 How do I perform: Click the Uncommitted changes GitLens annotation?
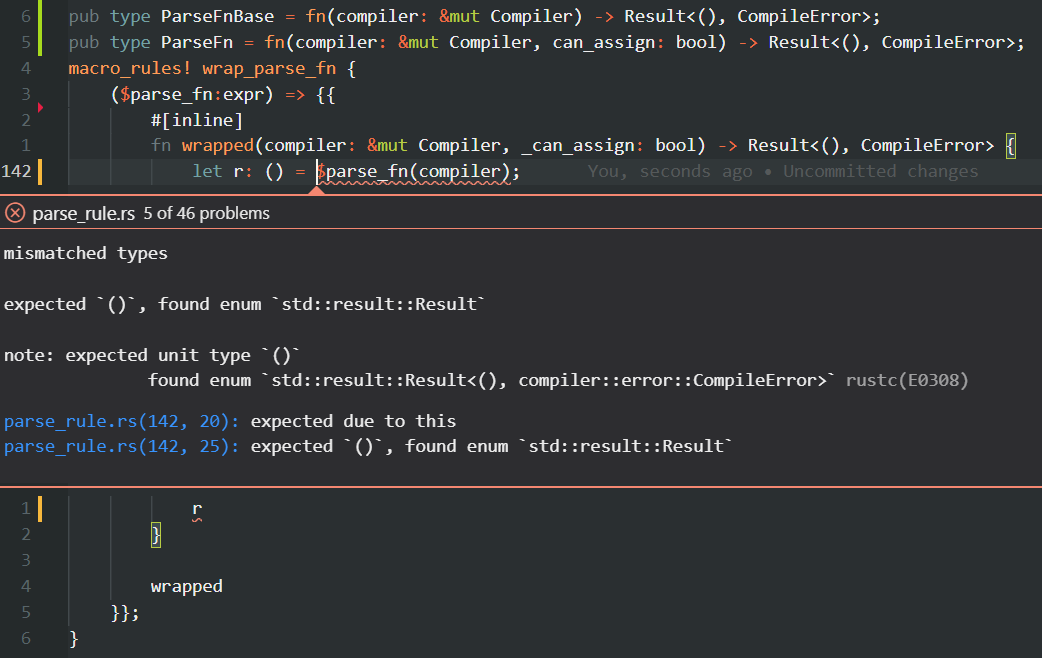880,170
